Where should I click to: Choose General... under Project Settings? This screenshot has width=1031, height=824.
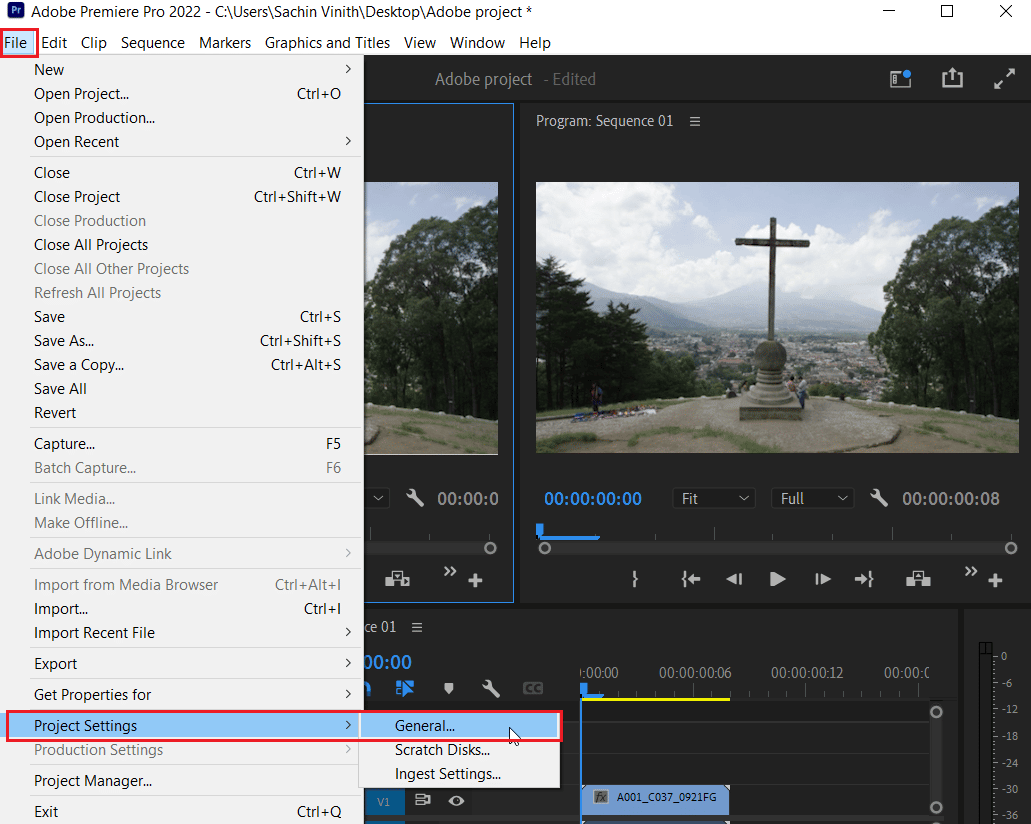(460, 726)
